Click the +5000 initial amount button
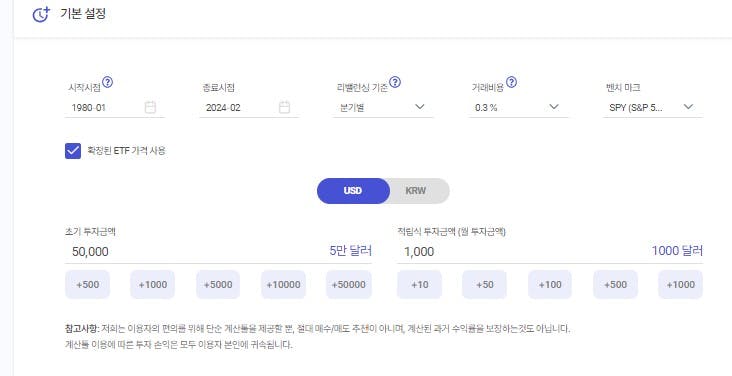This screenshot has width=732, height=376. coord(218,284)
